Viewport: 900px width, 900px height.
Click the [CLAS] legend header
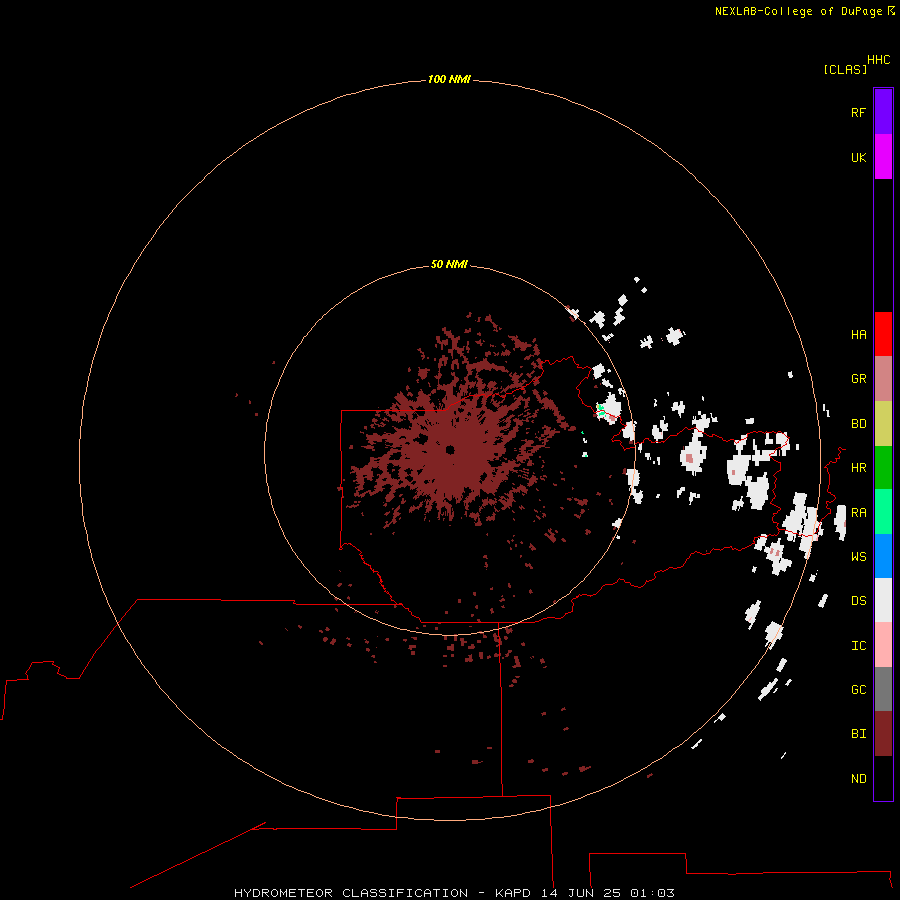click(x=845, y=69)
